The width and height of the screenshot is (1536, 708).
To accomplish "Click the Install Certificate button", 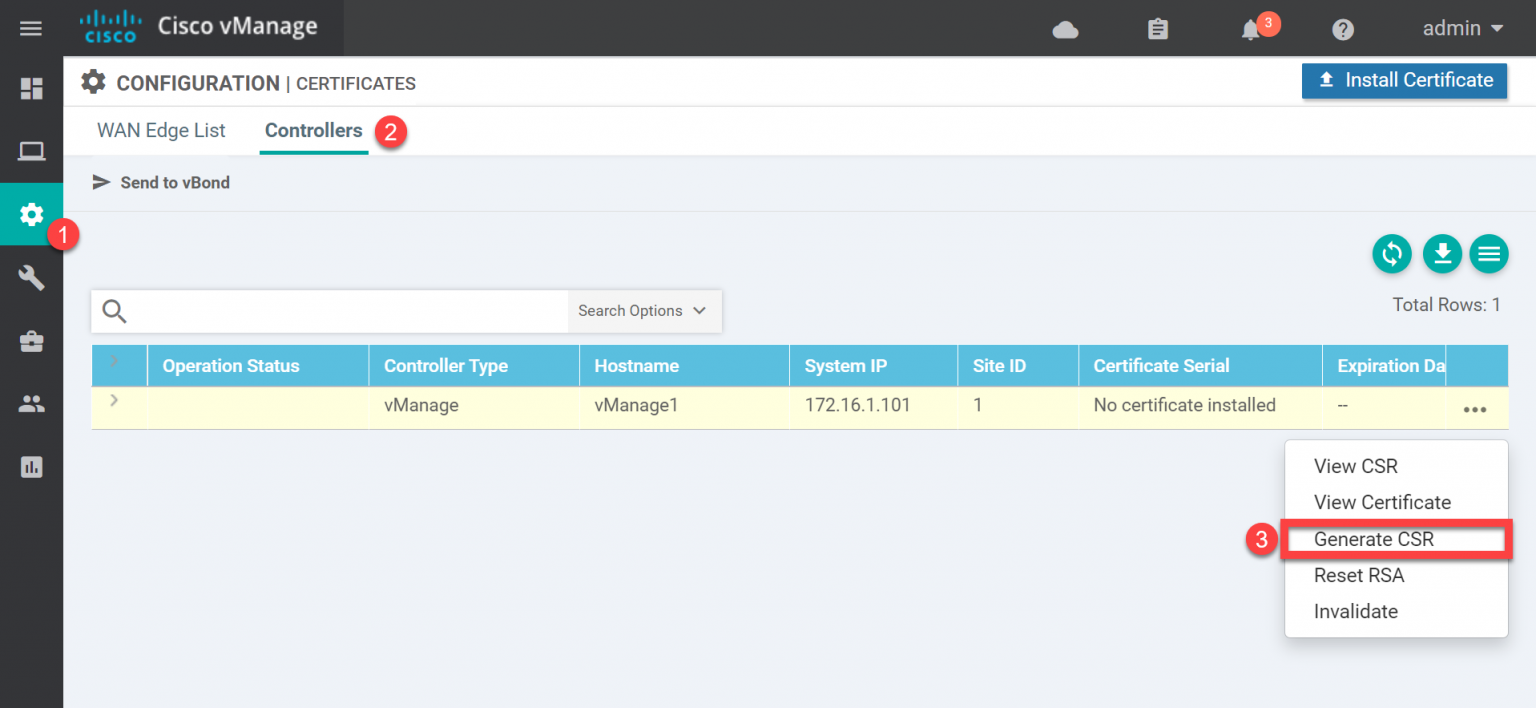I will coord(1404,81).
